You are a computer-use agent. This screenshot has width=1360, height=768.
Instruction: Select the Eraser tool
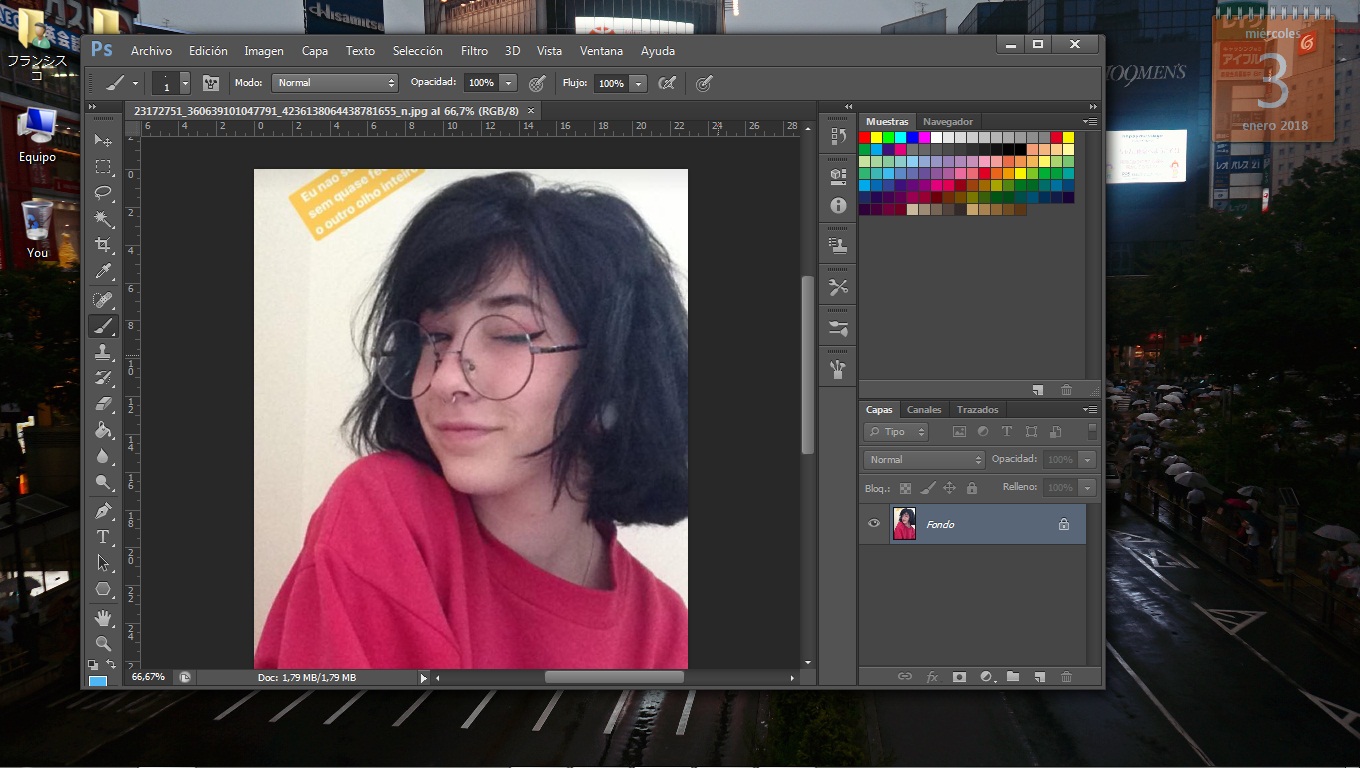click(103, 404)
